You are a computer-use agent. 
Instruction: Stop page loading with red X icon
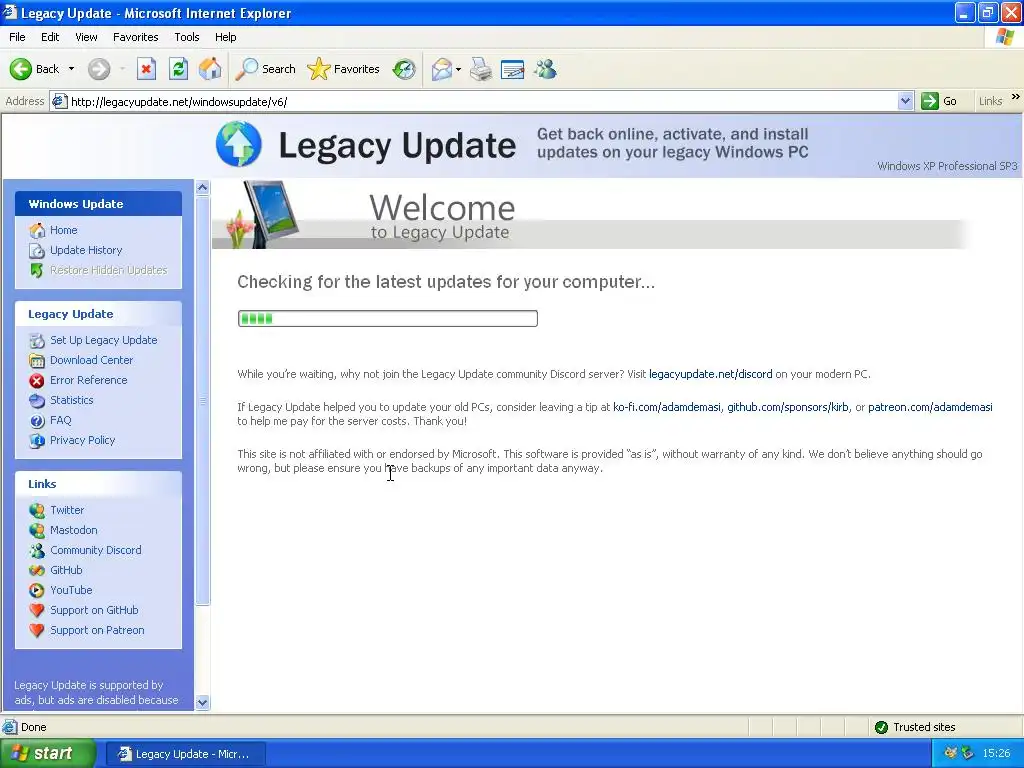(x=146, y=69)
